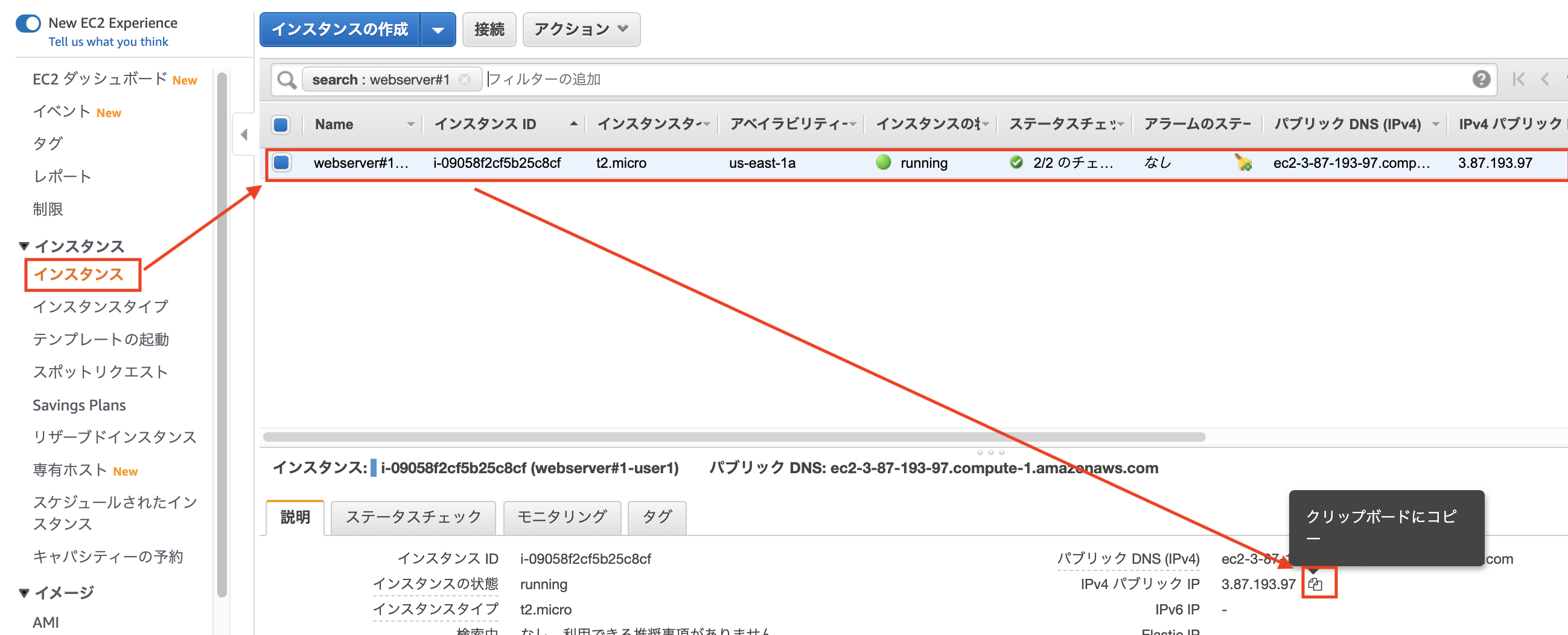1568x635 pixels.
Task: Open スケジュールされたインスタンス in the sidebar
Action: 115,513
